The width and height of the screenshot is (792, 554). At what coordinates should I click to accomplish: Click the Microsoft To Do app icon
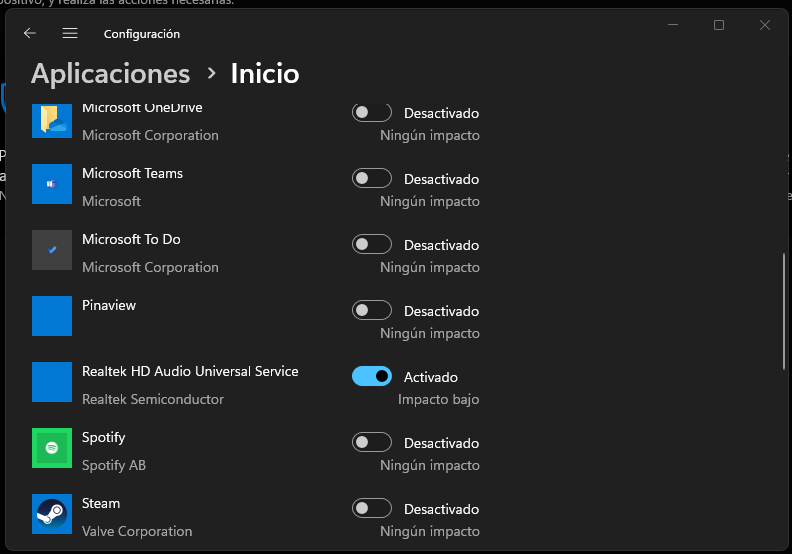pos(52,250)
